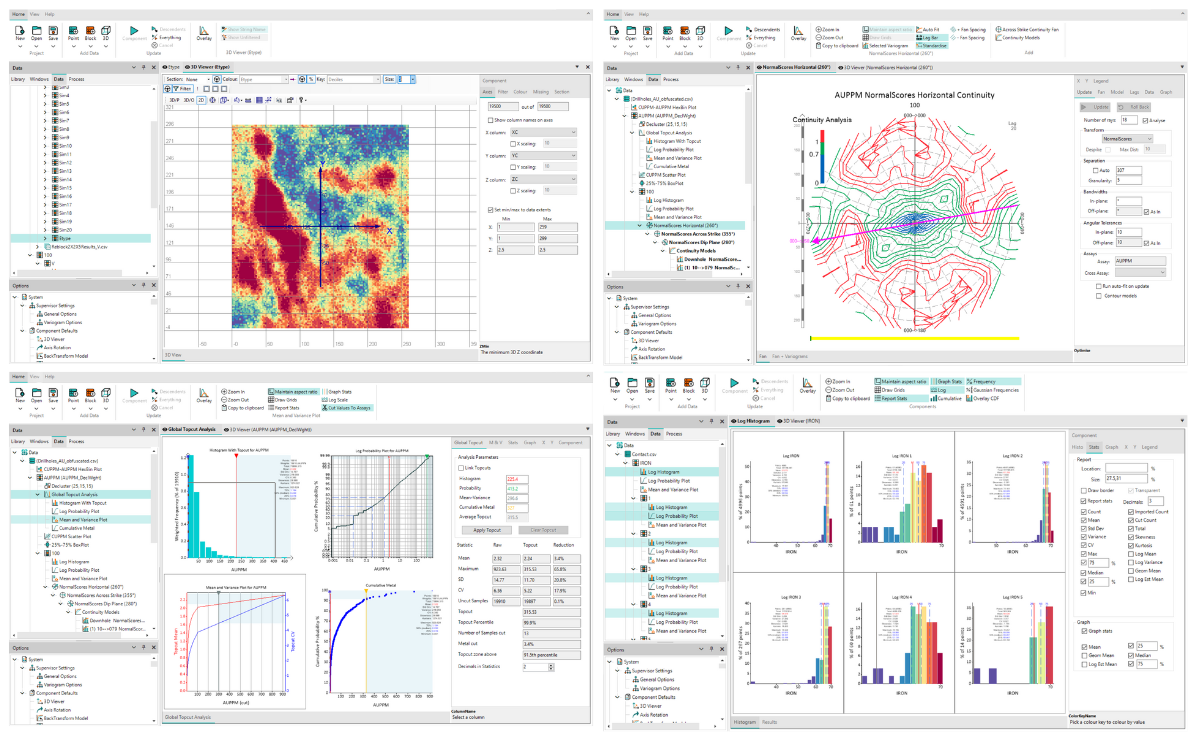
Task: Run Component update in top-right window
Action: pos(728,33)
